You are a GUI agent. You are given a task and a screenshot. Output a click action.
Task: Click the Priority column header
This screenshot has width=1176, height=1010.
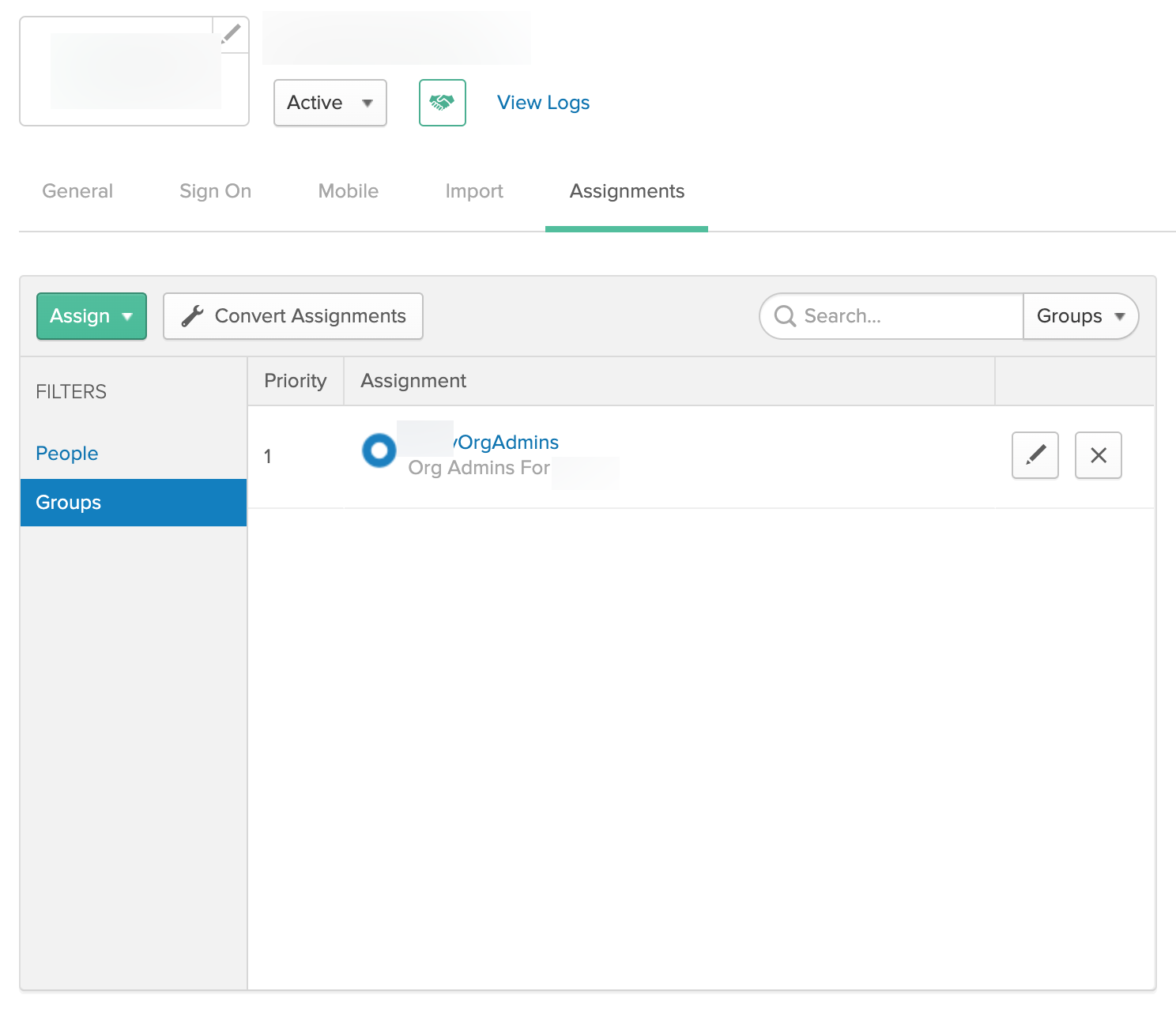(x=296, y=381)
